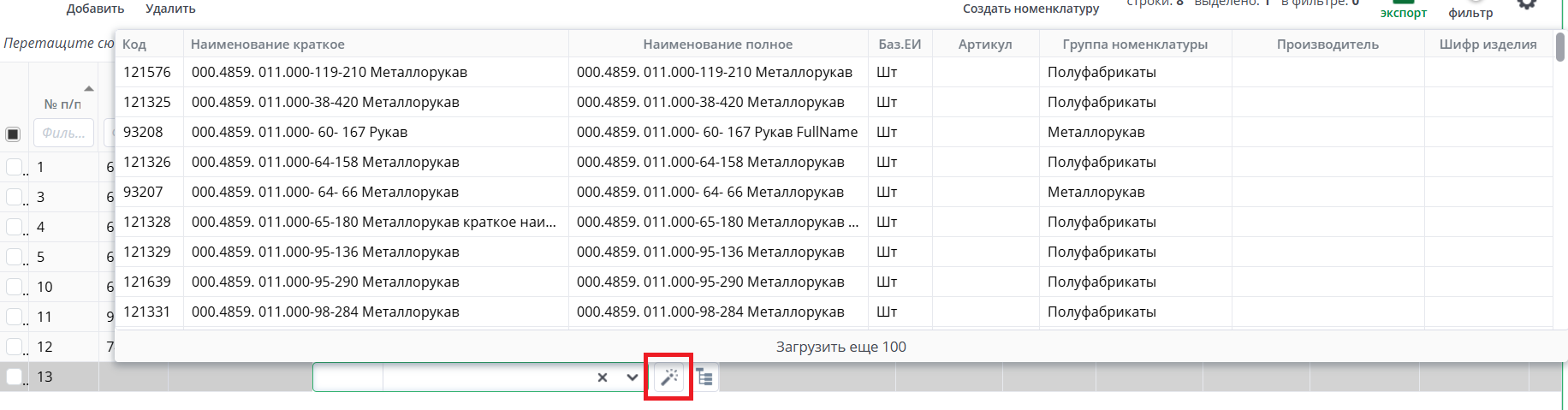
Task: Sort by the № п/п column arrow
Action: [x=88, y=89]
